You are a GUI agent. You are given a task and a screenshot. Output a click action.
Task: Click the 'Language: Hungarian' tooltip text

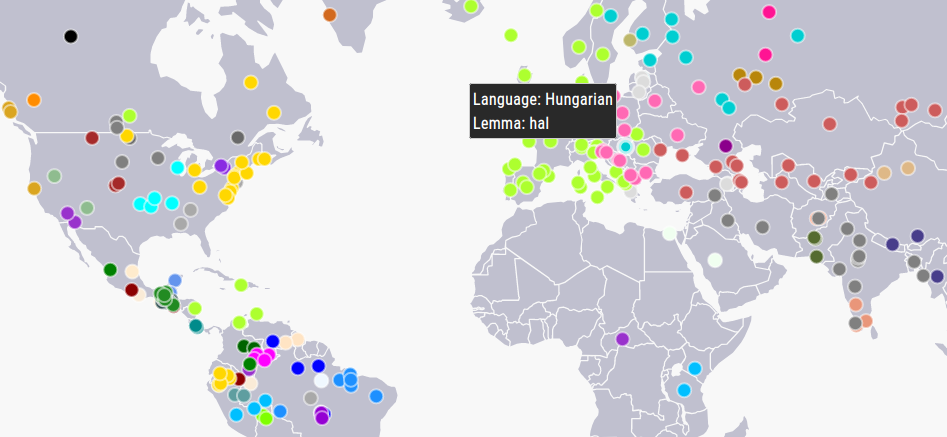click(543, 100)
